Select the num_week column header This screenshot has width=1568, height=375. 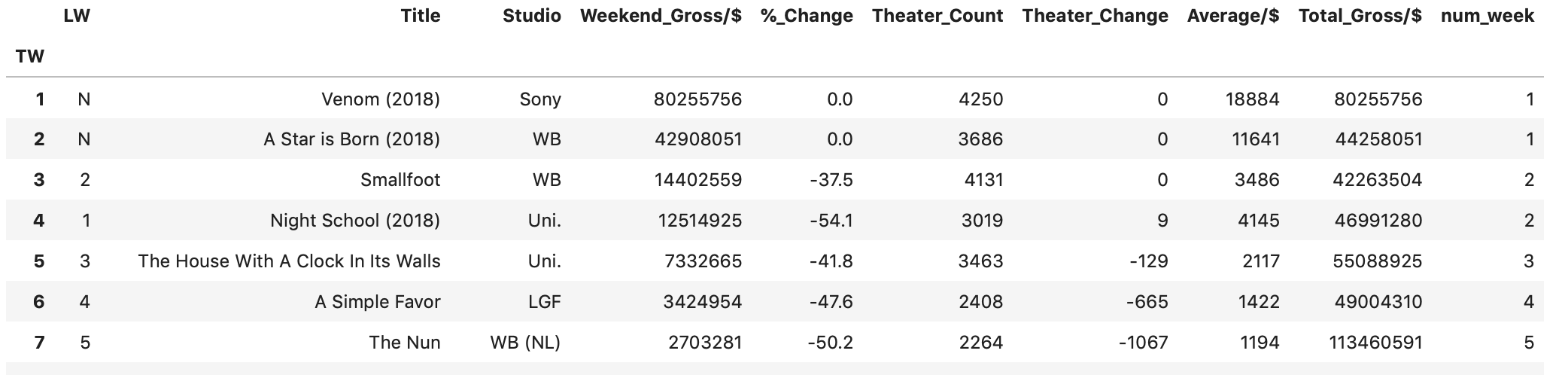1487,16
